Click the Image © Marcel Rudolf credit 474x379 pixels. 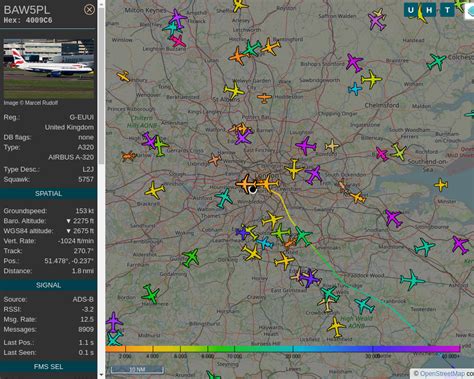point(31,103)
